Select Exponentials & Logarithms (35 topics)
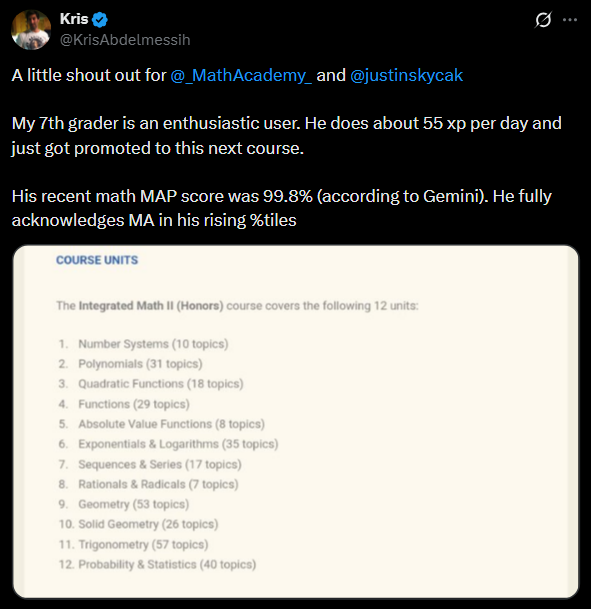Image resolution: width=591 pixels, height=609 pixels. 178,444
